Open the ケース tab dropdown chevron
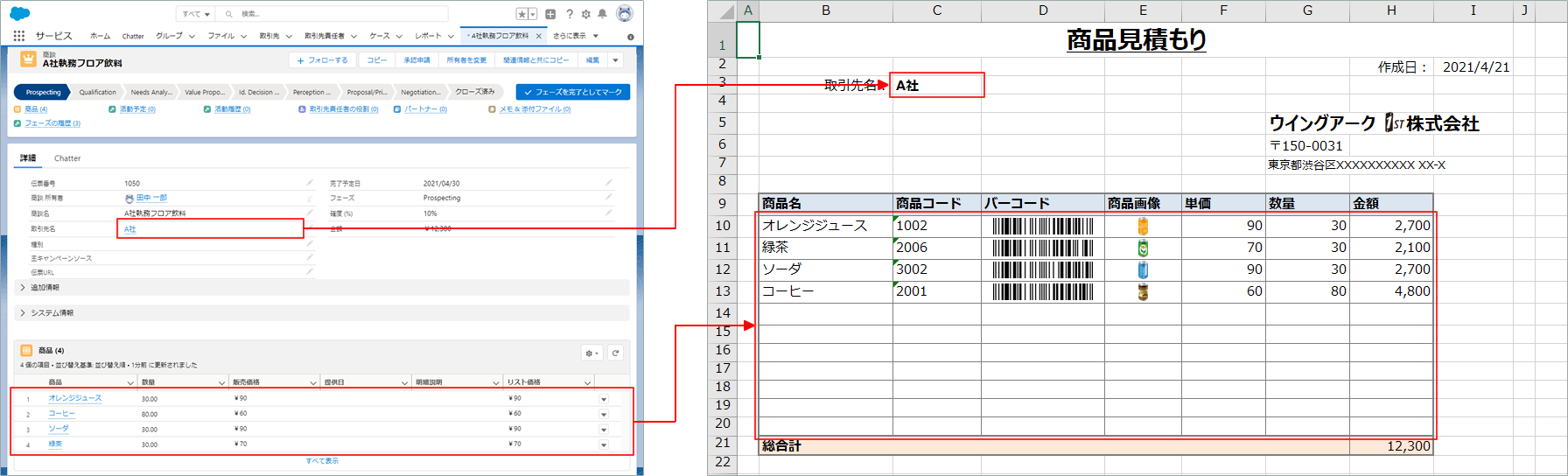The image size is (1568, 476). (399, 37)
